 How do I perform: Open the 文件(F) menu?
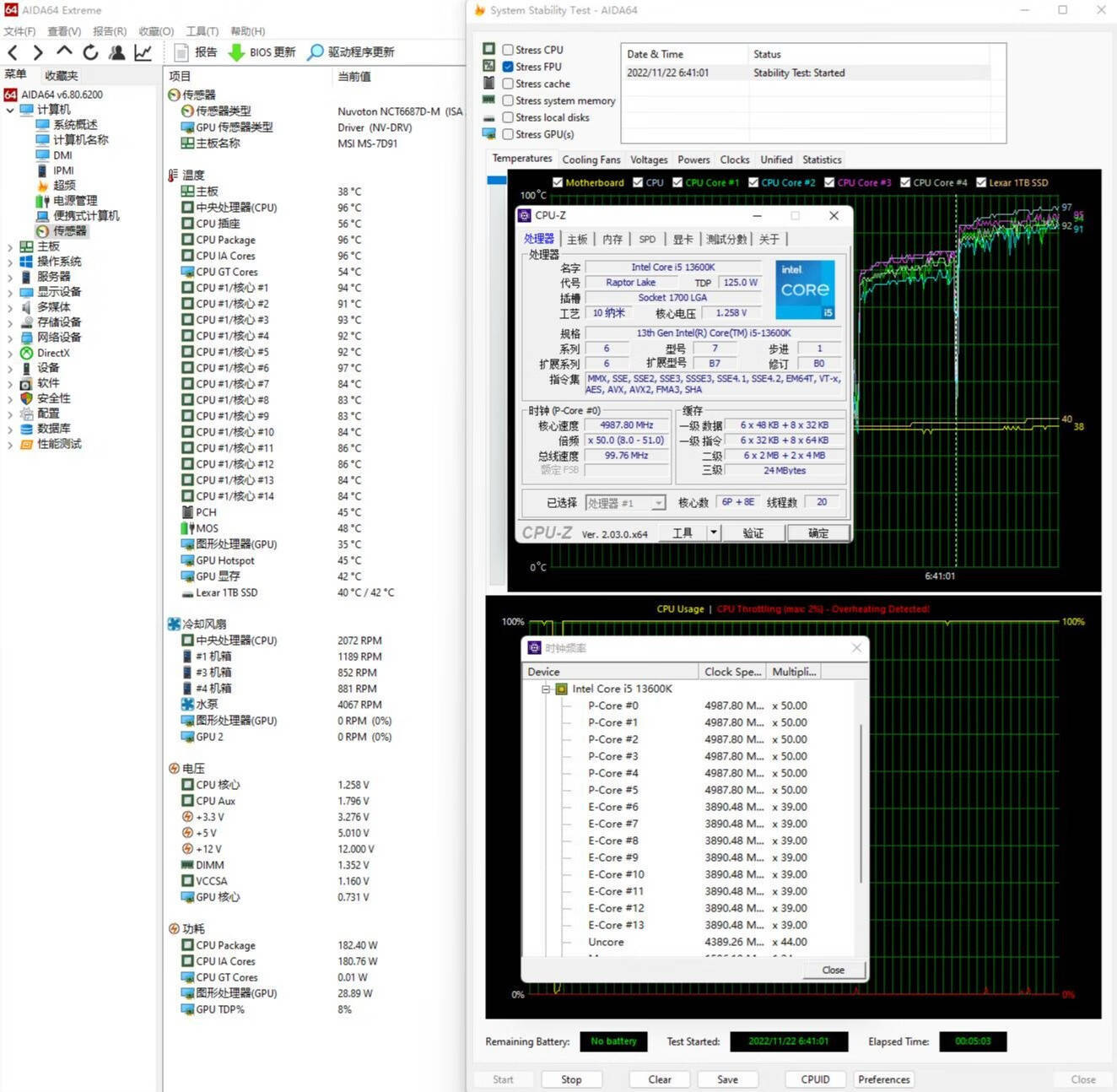(x=19, y=31)
